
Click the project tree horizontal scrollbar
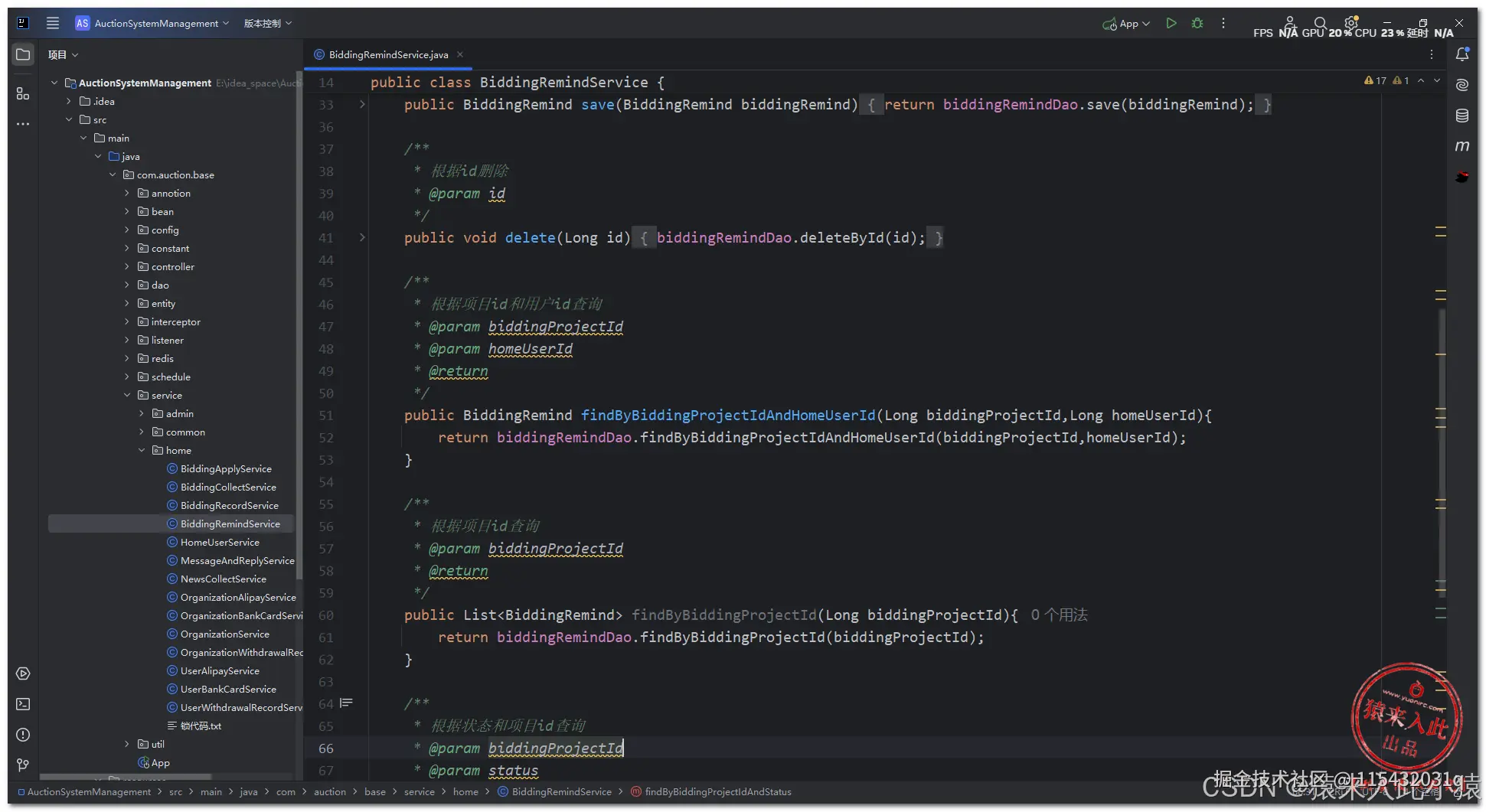[126, 777]
